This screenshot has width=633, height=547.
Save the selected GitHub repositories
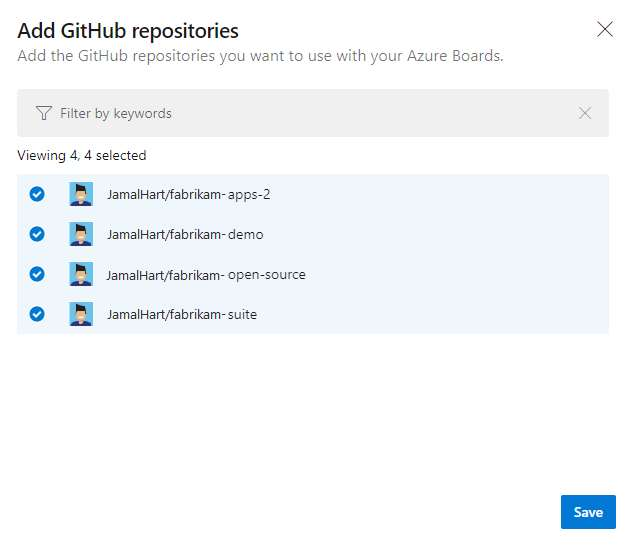pos(587,512)
